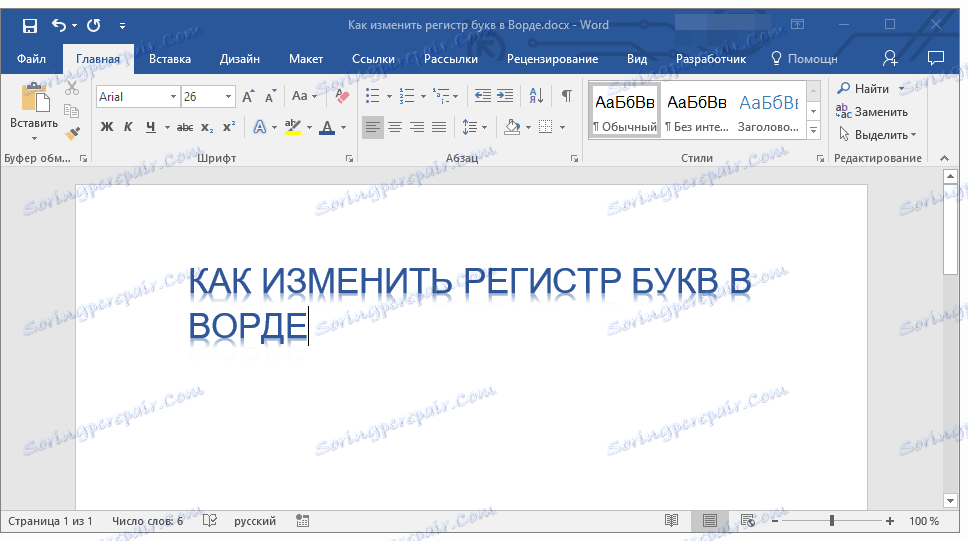Apply the Обычный style
Screen dimensions: 968x541
click(625, 111)
